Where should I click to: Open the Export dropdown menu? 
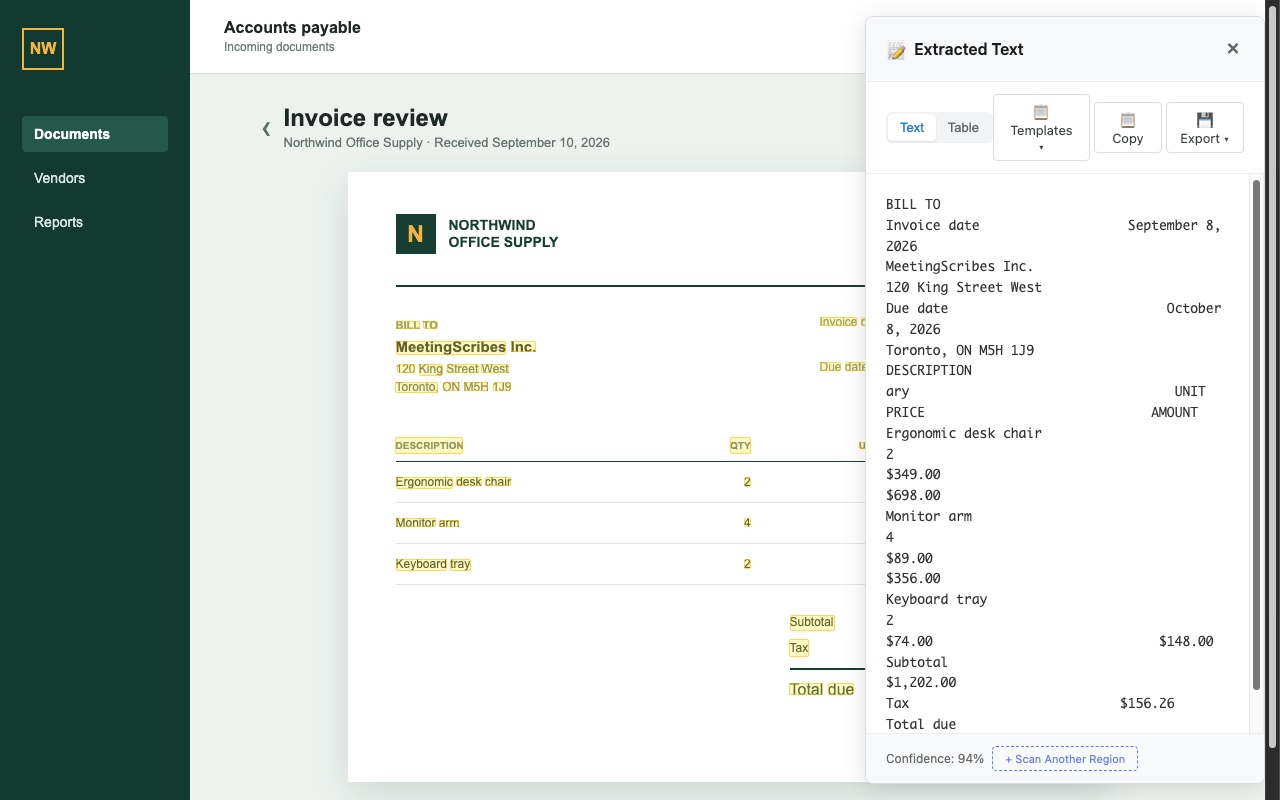click(x=1205, y=127)
